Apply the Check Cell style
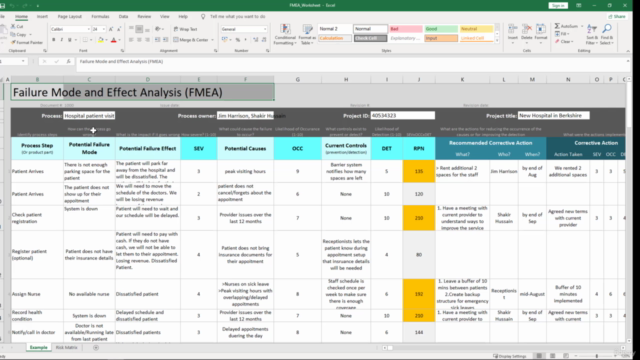Viewport: 640px width, 360px height. pos(370,38)
